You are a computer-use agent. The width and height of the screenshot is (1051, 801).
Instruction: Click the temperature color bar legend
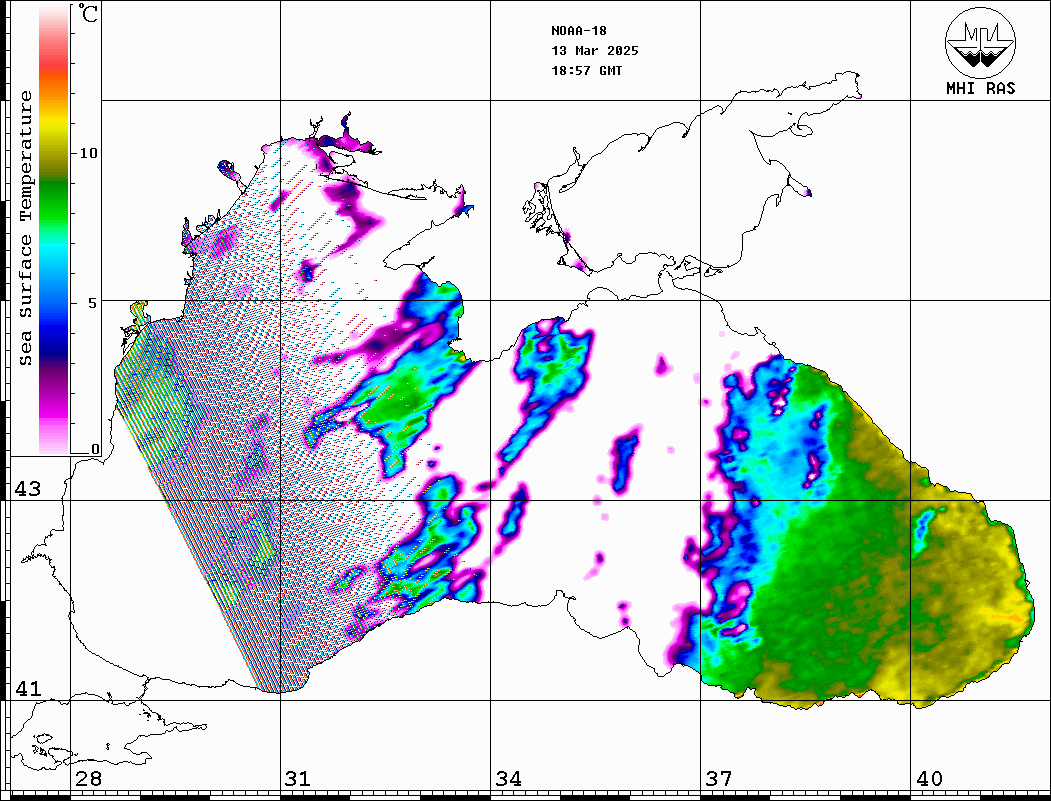coord(54,229)
